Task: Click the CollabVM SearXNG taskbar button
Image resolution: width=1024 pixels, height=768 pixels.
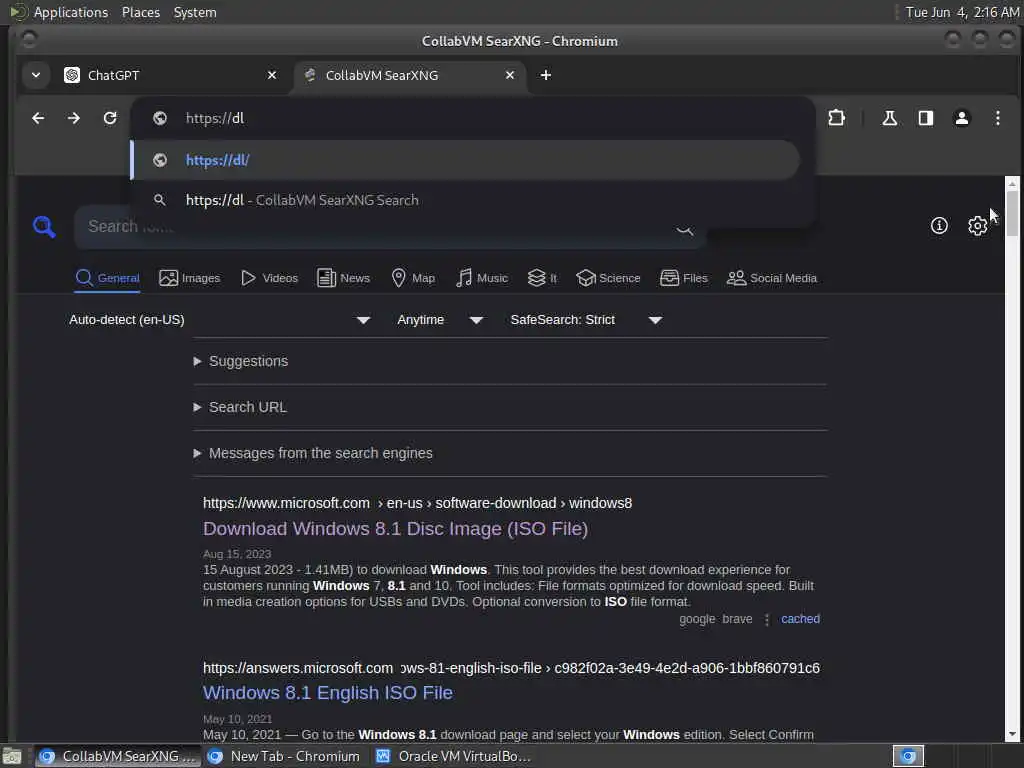Action: 118,756
